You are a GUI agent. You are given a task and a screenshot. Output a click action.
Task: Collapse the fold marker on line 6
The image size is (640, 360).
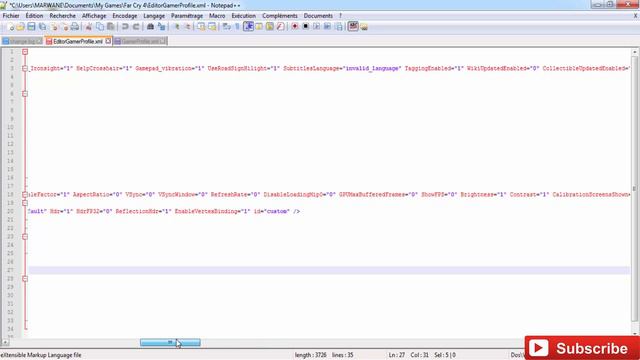coord(25,94)
